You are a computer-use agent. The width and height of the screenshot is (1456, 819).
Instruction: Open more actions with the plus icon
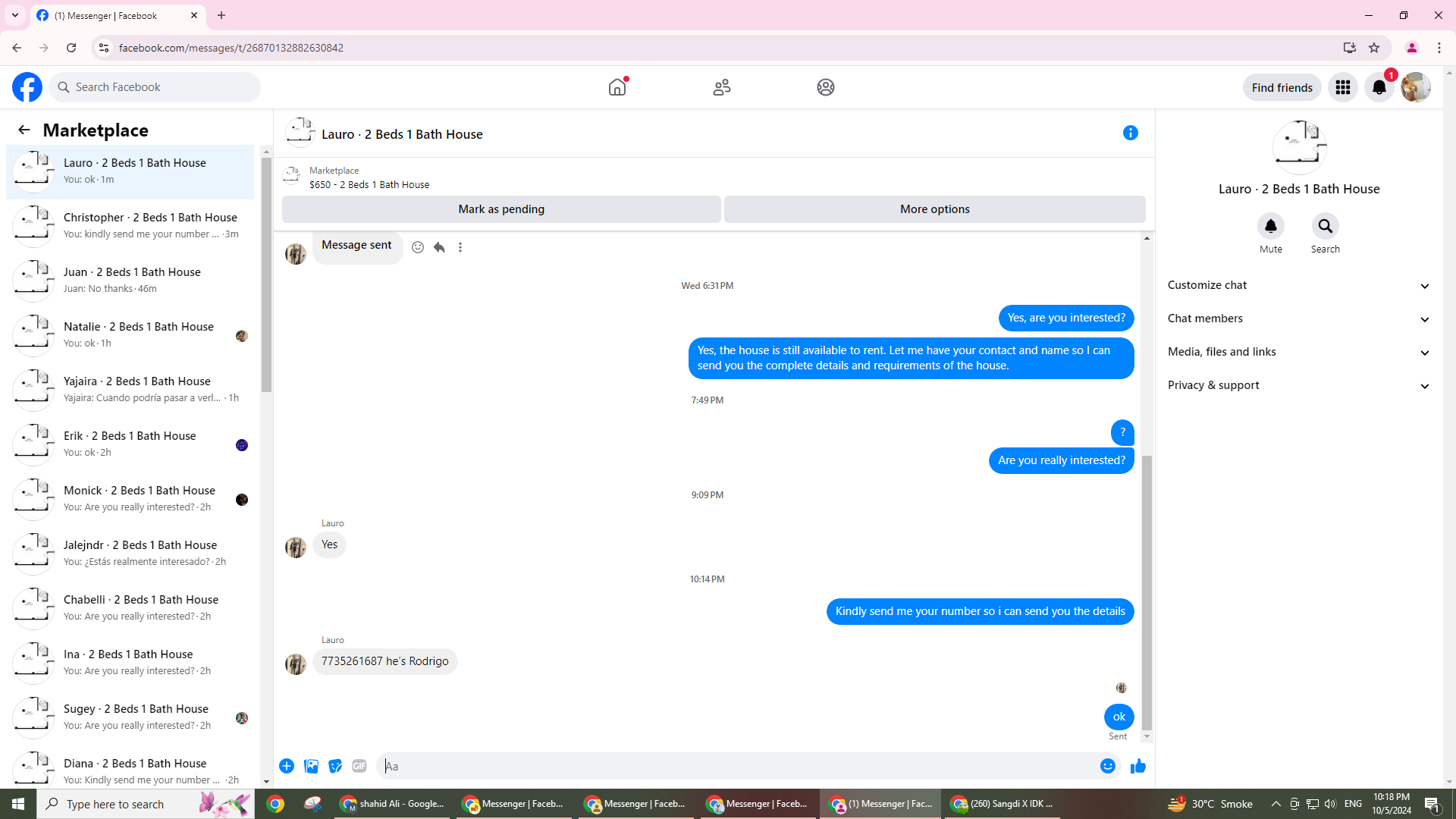(287, 766)
